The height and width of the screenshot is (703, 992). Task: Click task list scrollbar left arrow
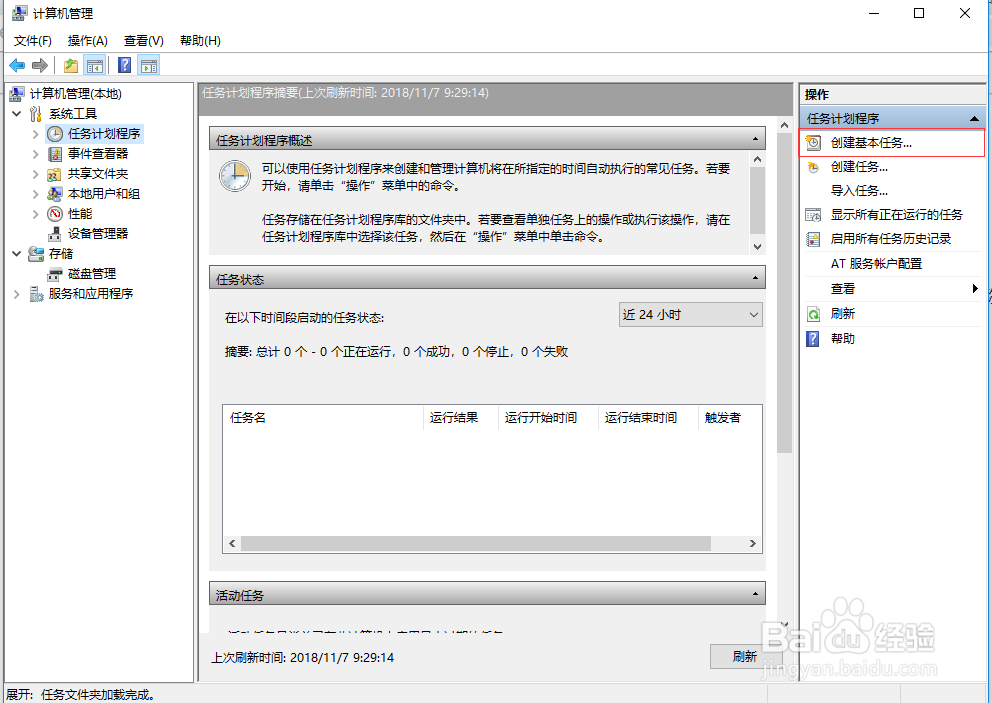tap(232, 544)
